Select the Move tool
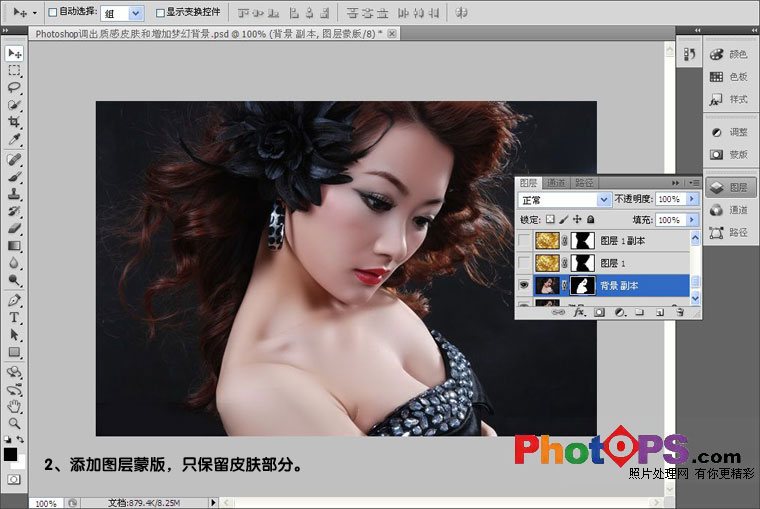The width and height of the screenshot is (760, 509). coord(15,53)
